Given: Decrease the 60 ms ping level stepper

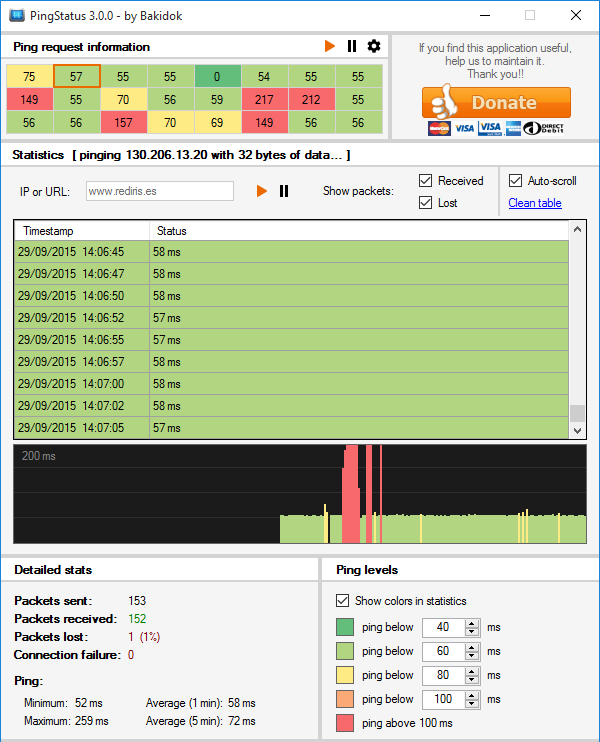Looking at the screenshot, I should click(x=473, y=656).
